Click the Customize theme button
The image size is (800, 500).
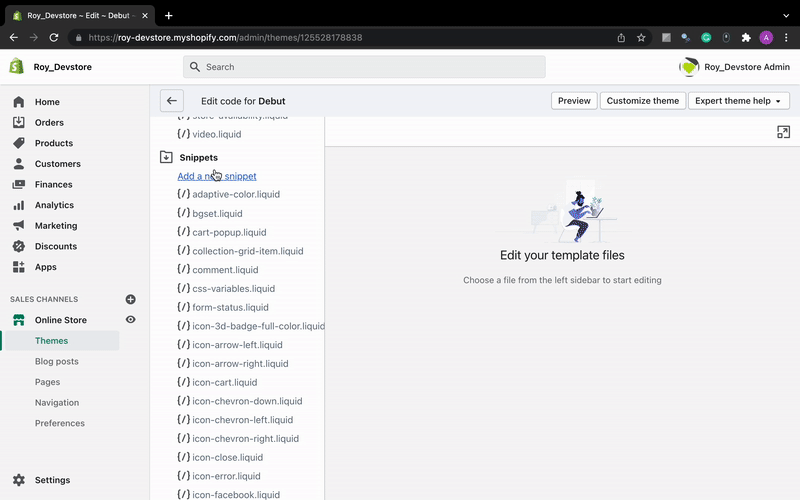[x=643, y=101]
